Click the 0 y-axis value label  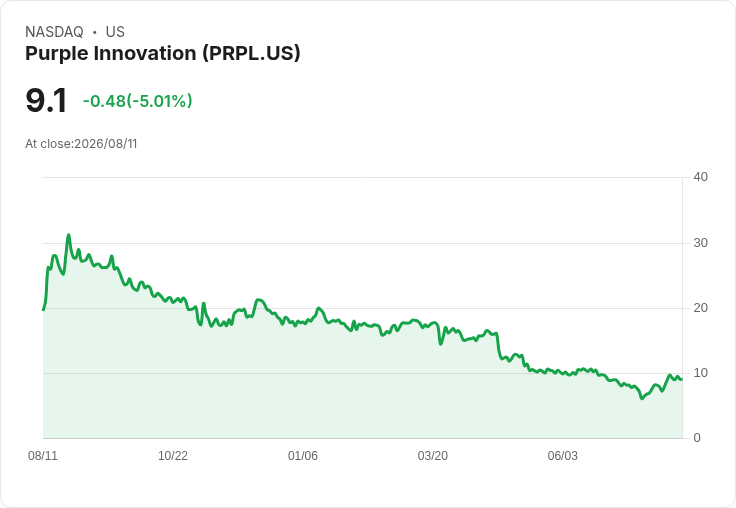pos(697,438)
